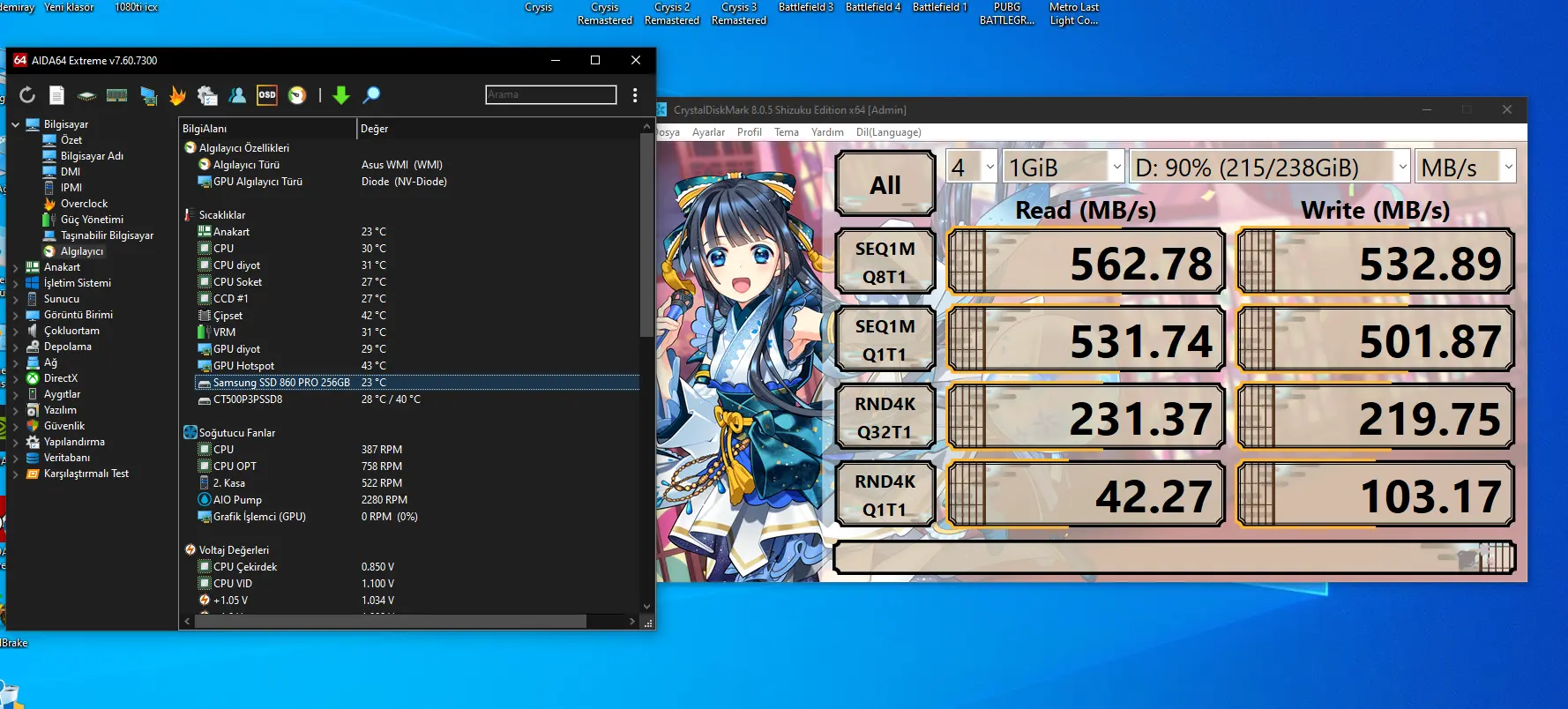Select Yapılandırma in the tree
This screenshot has width=1568, height=709.
pyautogui.click(x=74, y=442)
